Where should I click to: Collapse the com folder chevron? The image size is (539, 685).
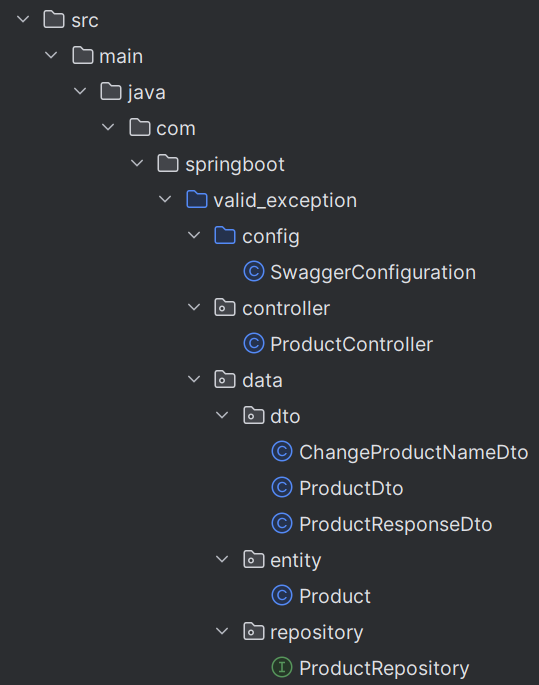(x=108, y=127)
